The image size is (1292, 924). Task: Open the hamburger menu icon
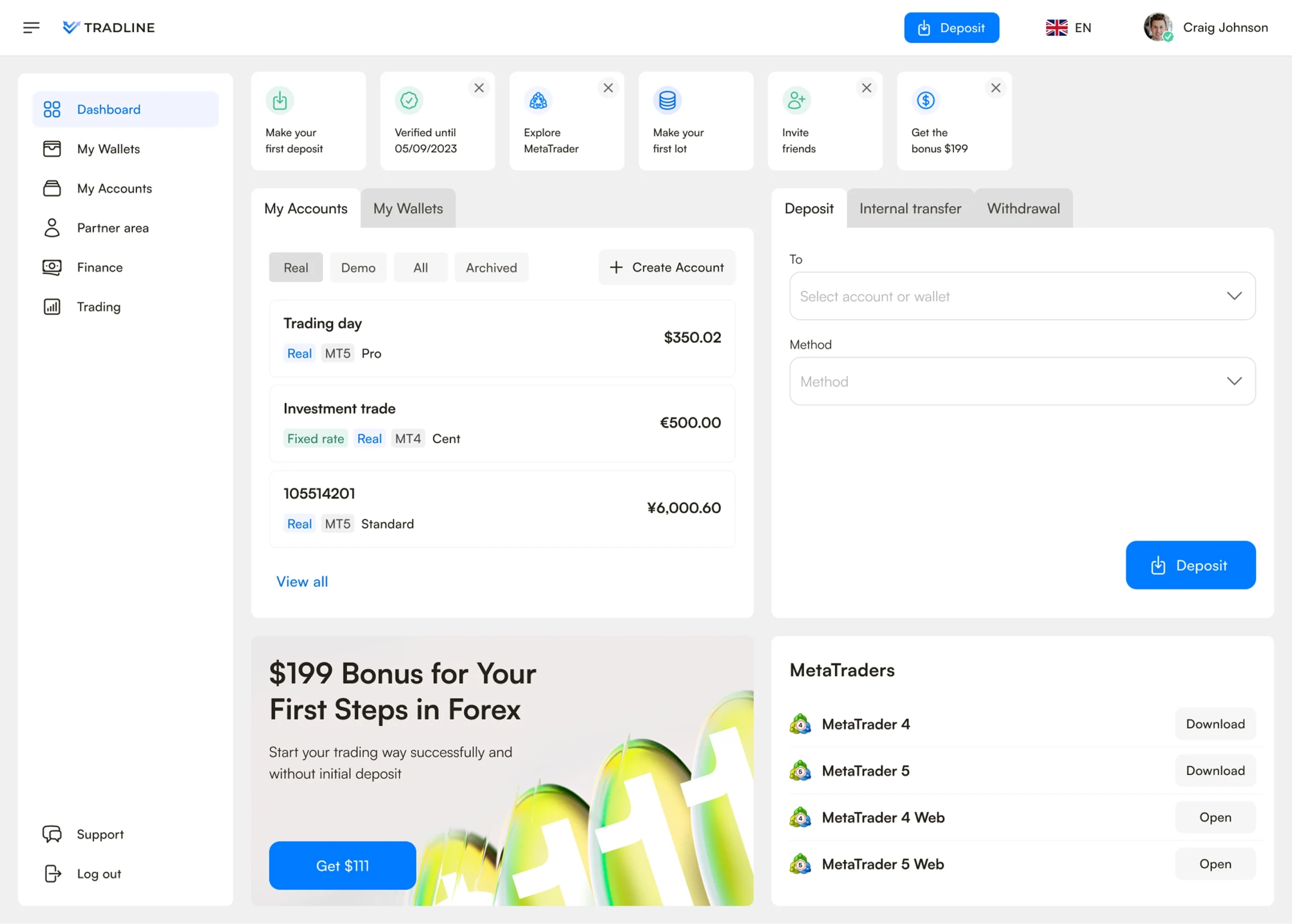(x=31, y=27)
